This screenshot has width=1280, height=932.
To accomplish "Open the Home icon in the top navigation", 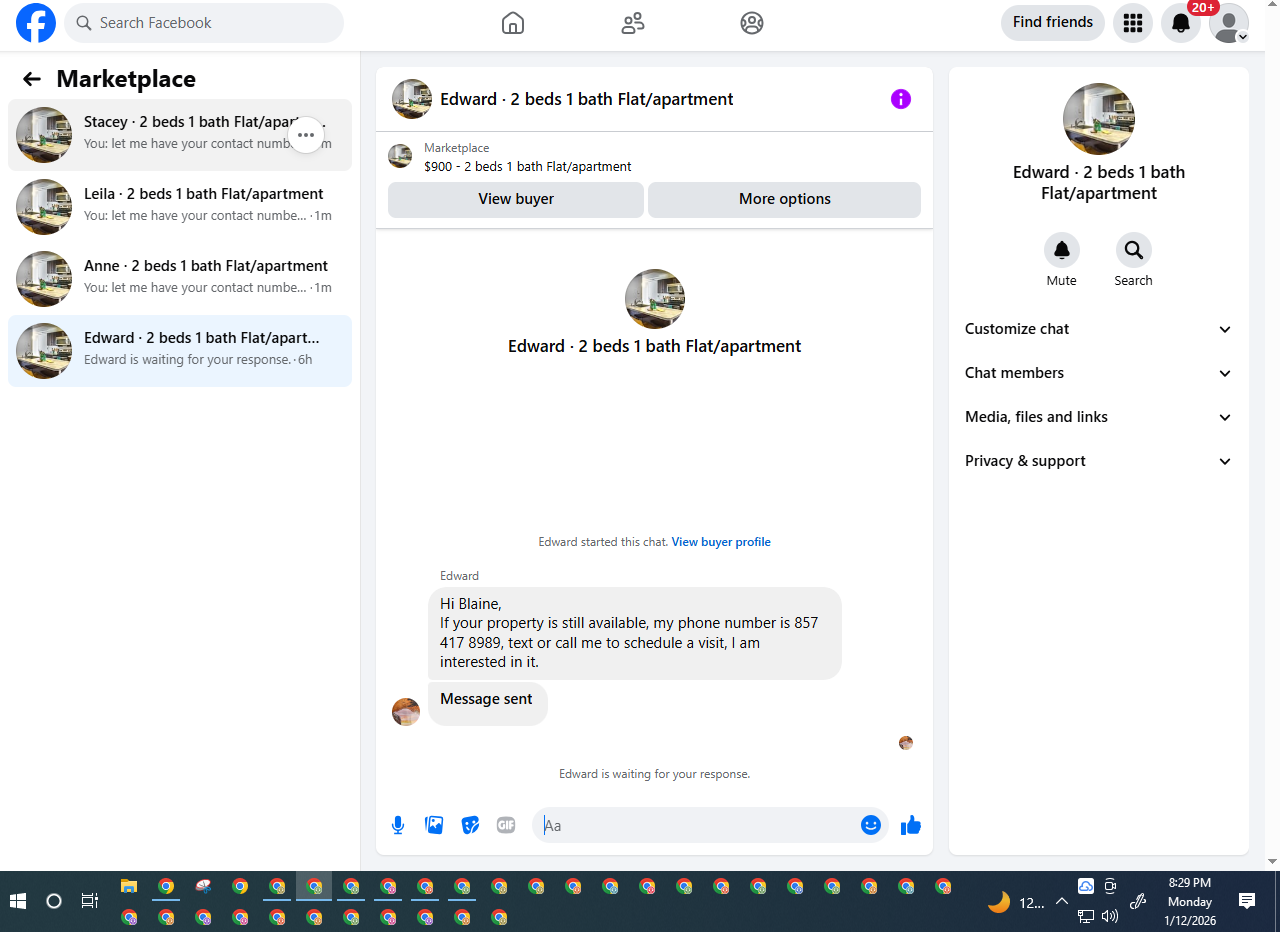I will point(512,23).
